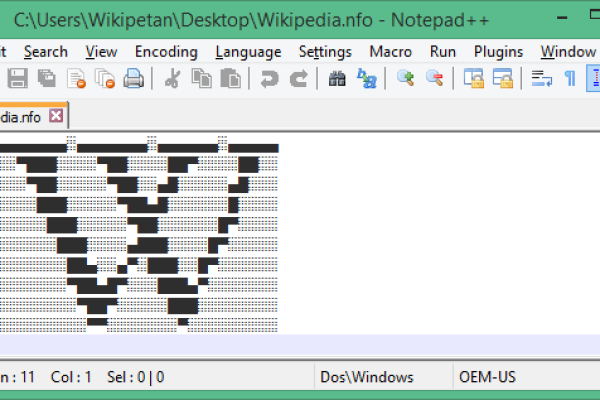Toggle the indent guide icon

[593, 78]
